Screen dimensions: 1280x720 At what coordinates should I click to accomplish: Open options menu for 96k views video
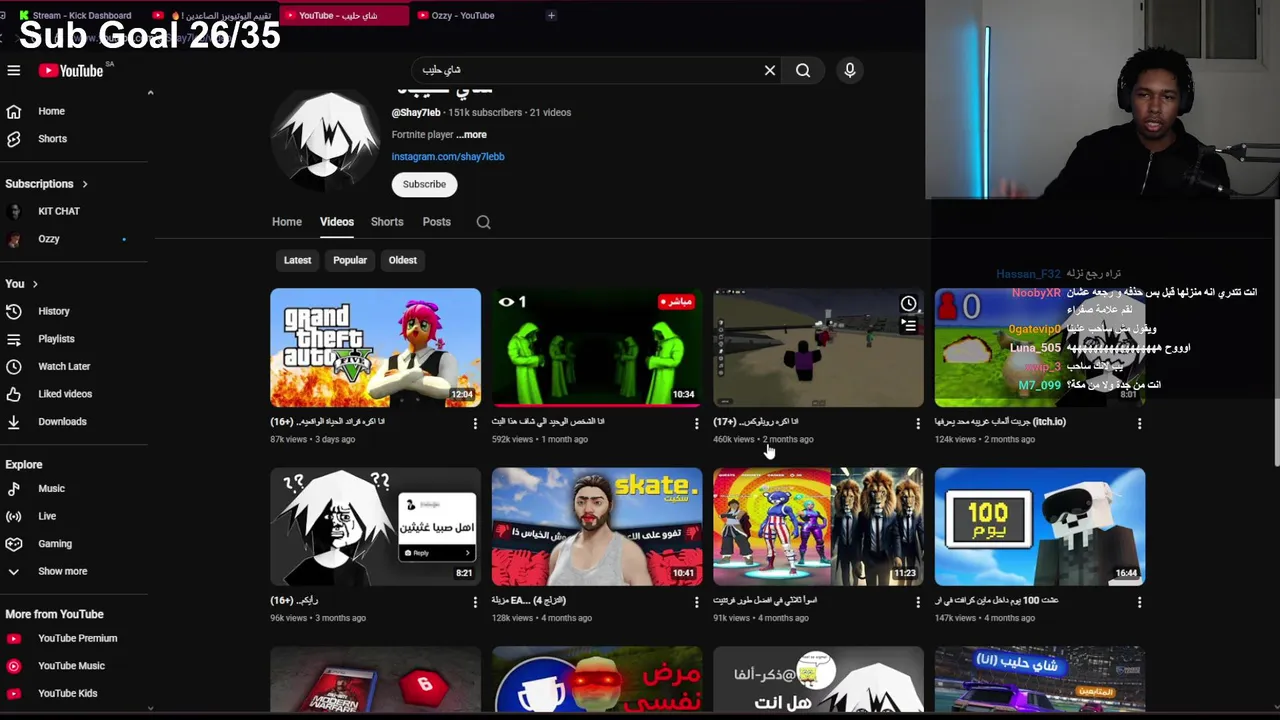coord(475,603)
